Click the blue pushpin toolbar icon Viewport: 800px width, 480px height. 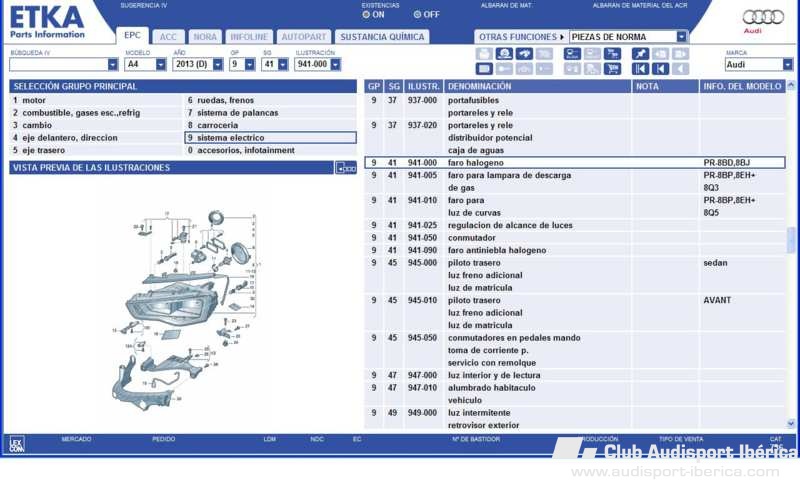point(640,54)
